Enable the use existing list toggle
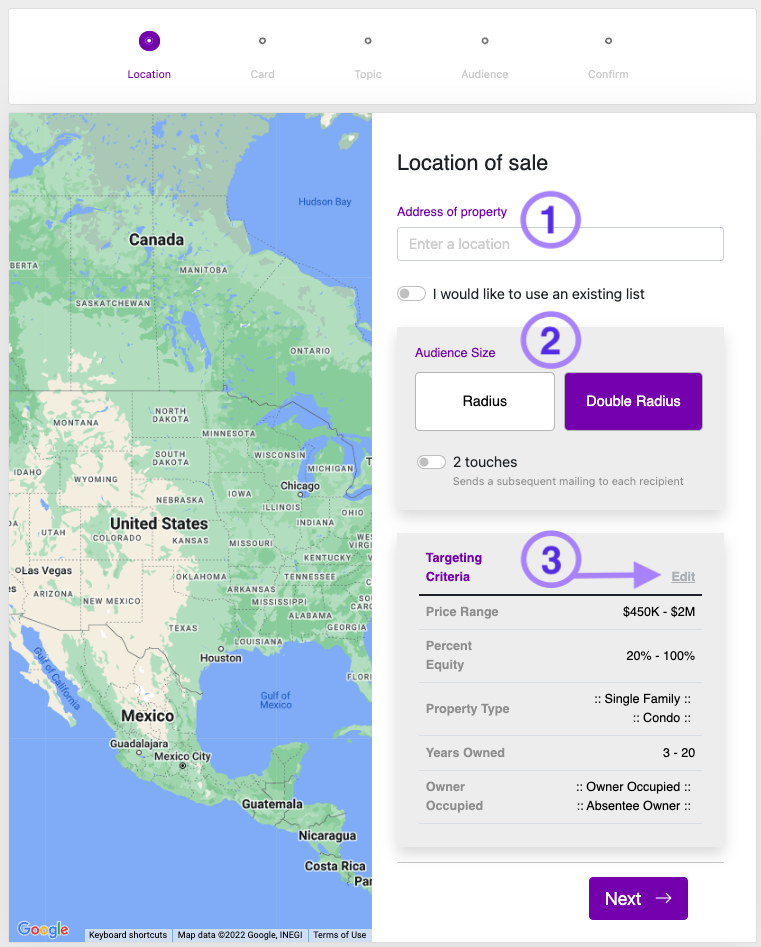Image resolution: width=761 pixels, height=947 pixels. (x=411, y=294)
